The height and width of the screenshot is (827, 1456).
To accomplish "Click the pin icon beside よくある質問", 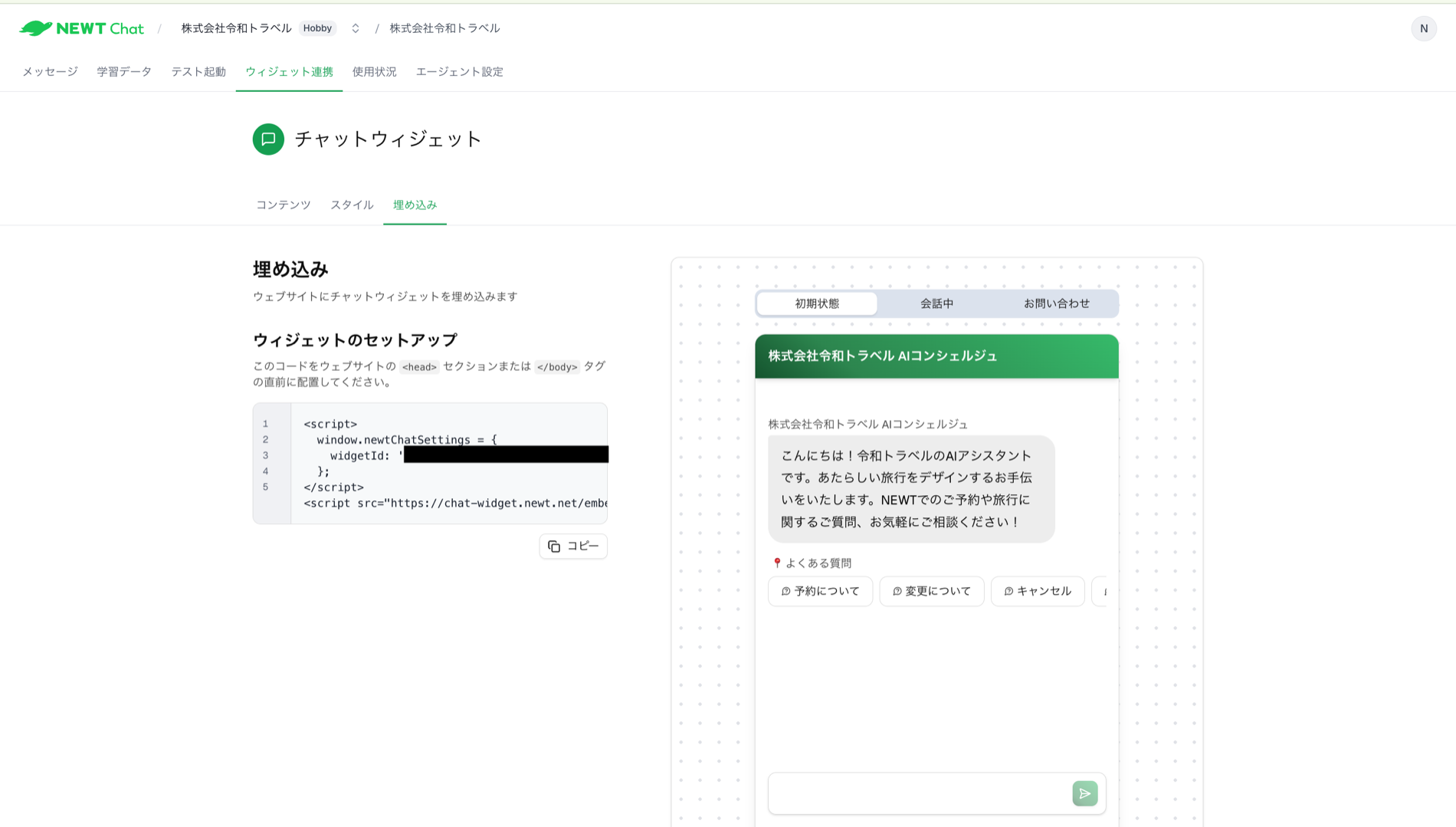I will point(776,562).
